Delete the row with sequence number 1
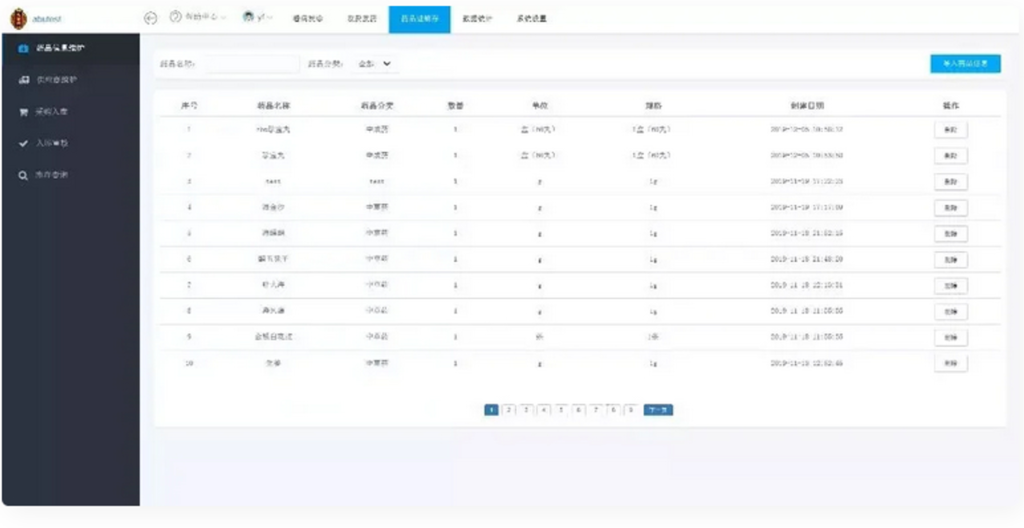1024x528 pixels. [x=951, y=129]
